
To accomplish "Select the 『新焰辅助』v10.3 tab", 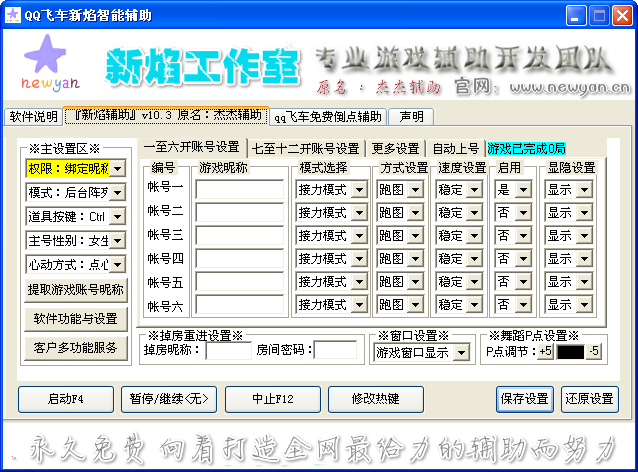I will click(x=166, y=115).
